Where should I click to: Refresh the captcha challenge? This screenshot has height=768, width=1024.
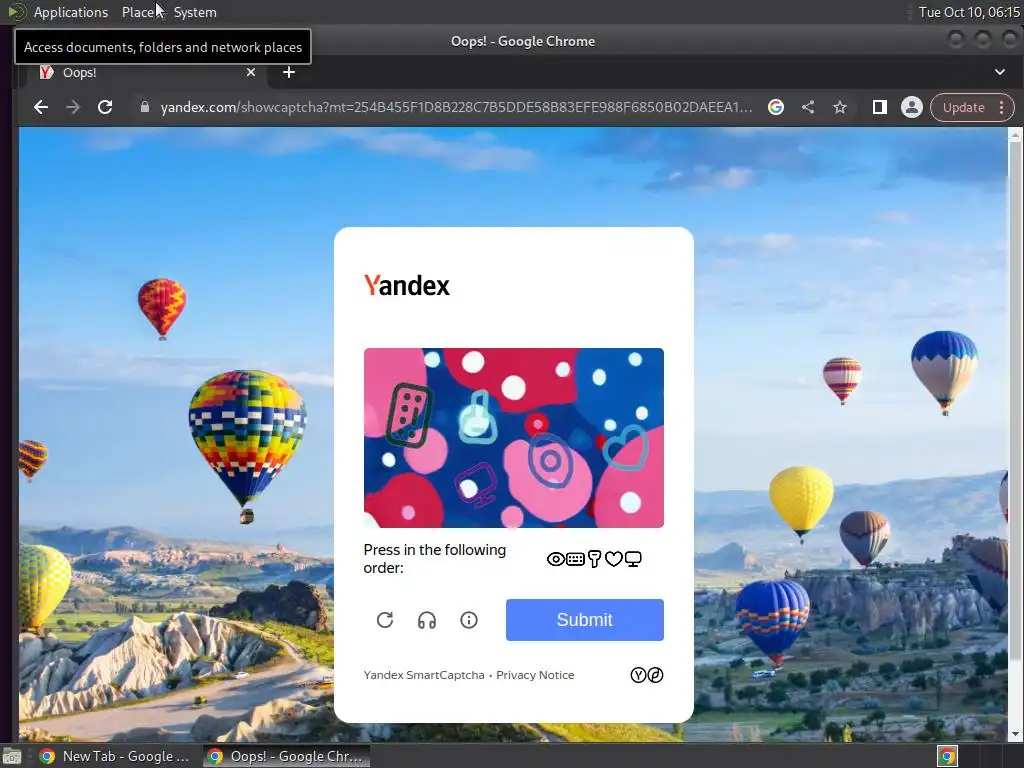tap(385, 620)
